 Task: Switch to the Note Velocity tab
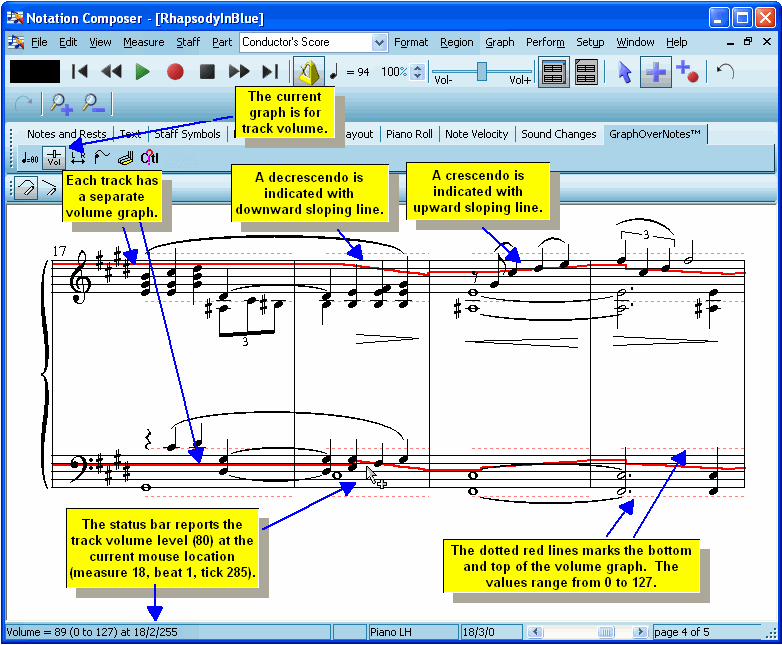click(476, 134)
